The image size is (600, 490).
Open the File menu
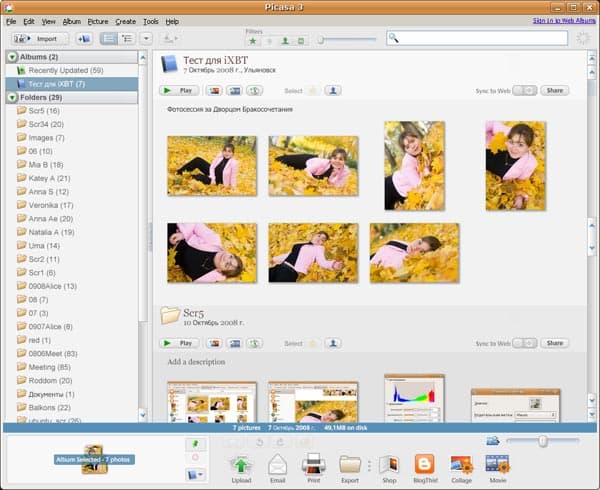[11, 22]
